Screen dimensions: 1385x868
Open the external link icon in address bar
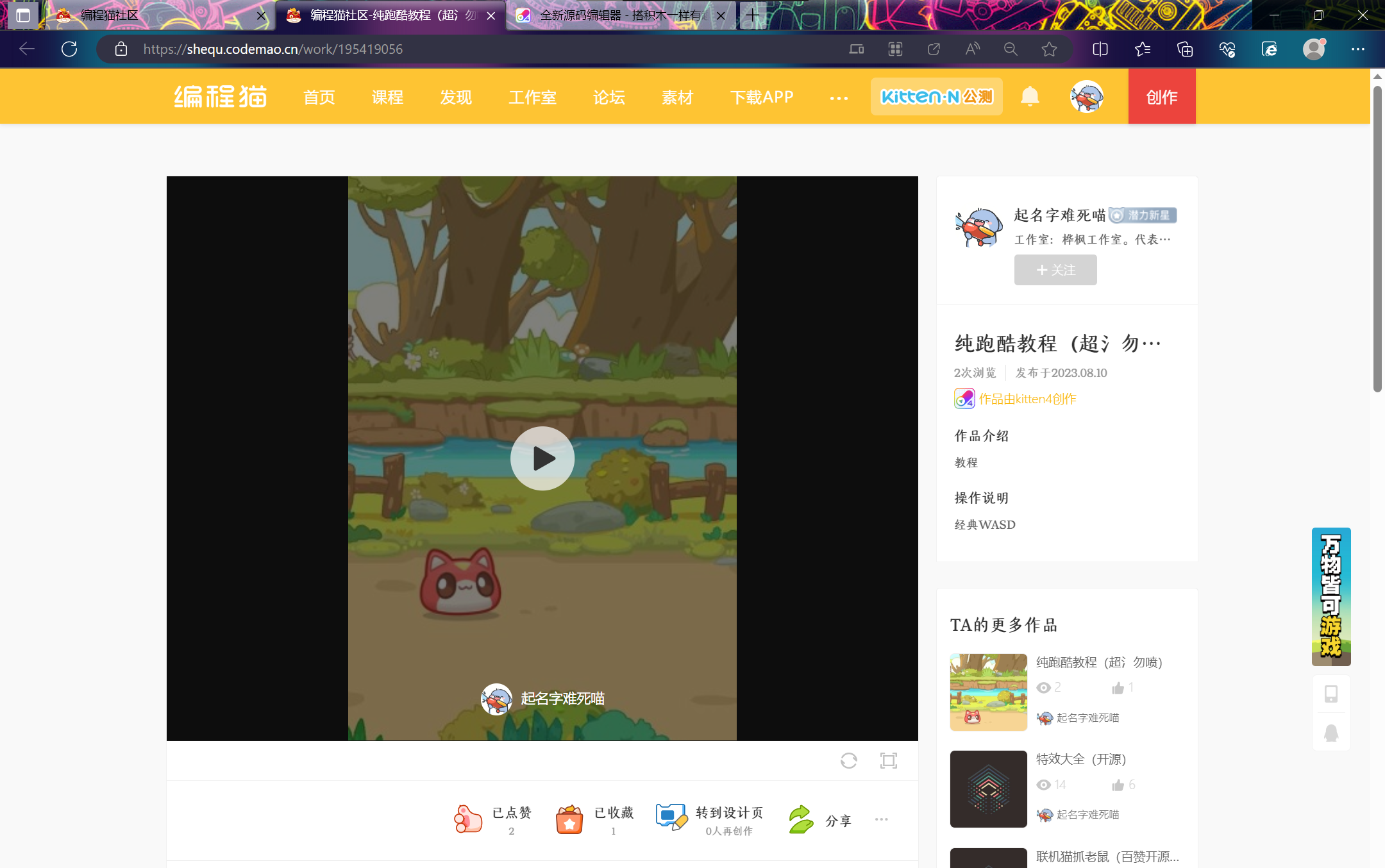(934, 49)
